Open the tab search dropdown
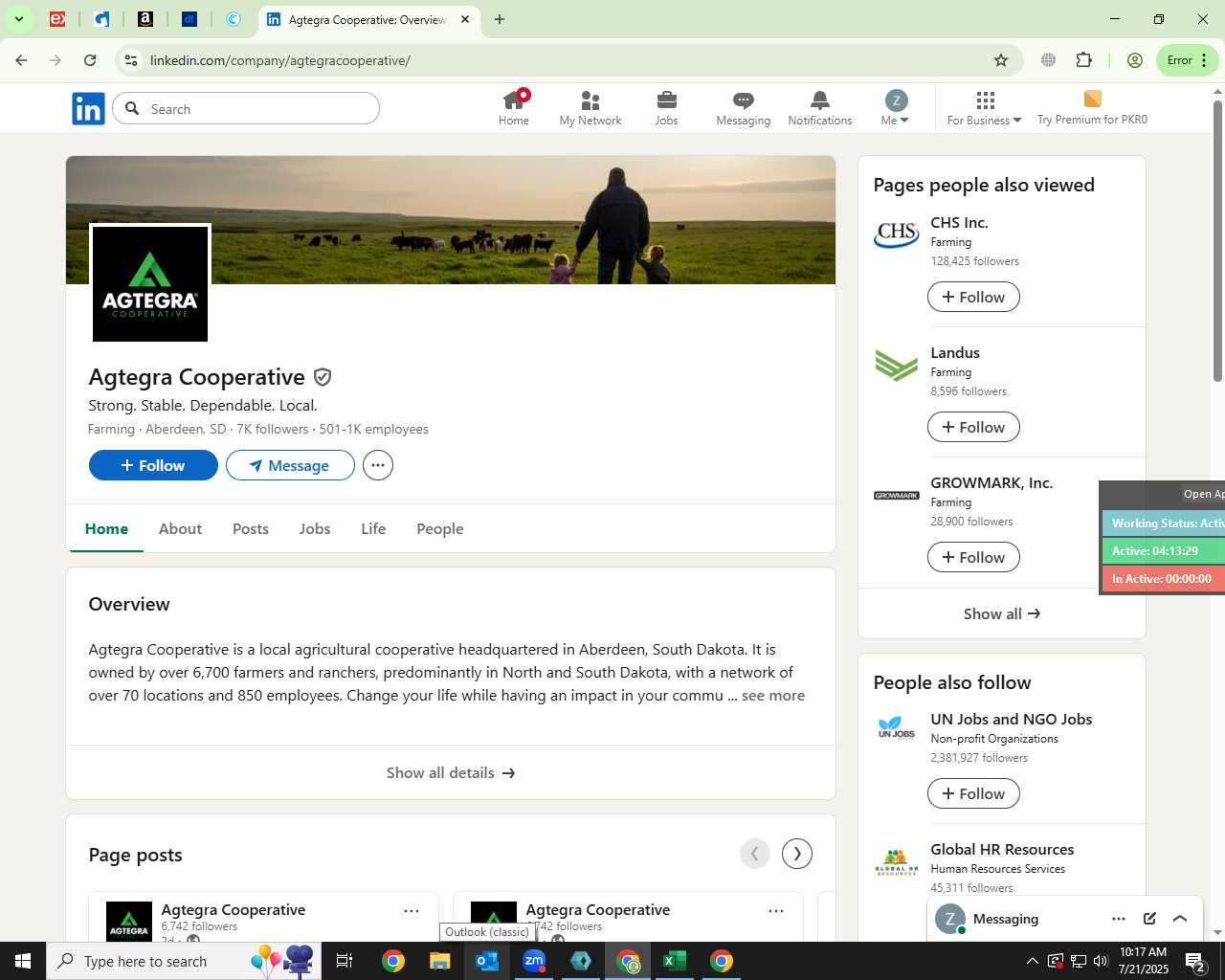 pos(18,19)
